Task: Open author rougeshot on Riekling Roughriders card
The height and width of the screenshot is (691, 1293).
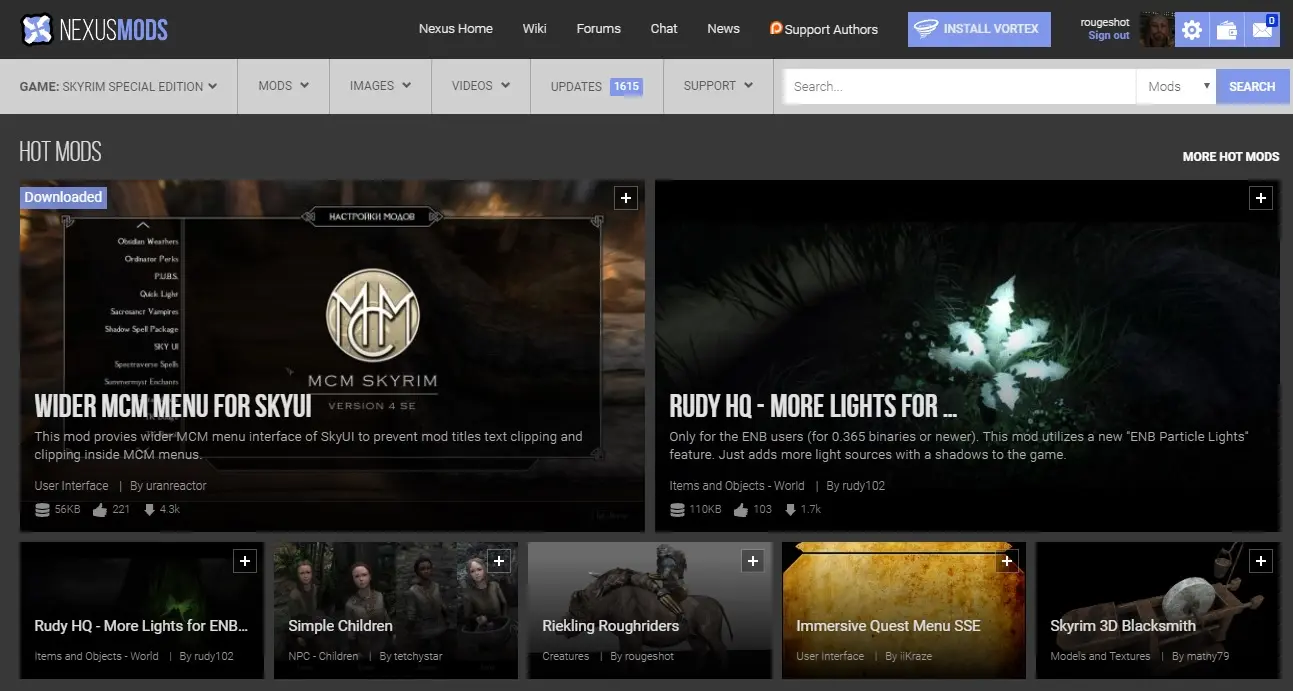Action: point(650,657)
